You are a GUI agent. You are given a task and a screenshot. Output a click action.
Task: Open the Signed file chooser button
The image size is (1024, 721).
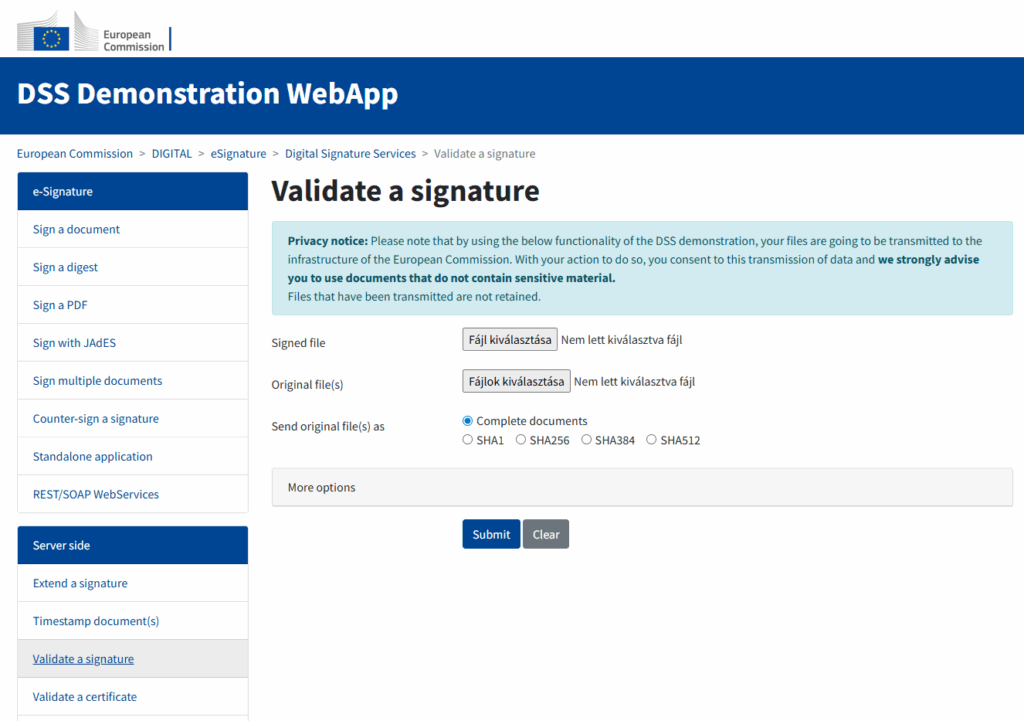coord(509,340)
